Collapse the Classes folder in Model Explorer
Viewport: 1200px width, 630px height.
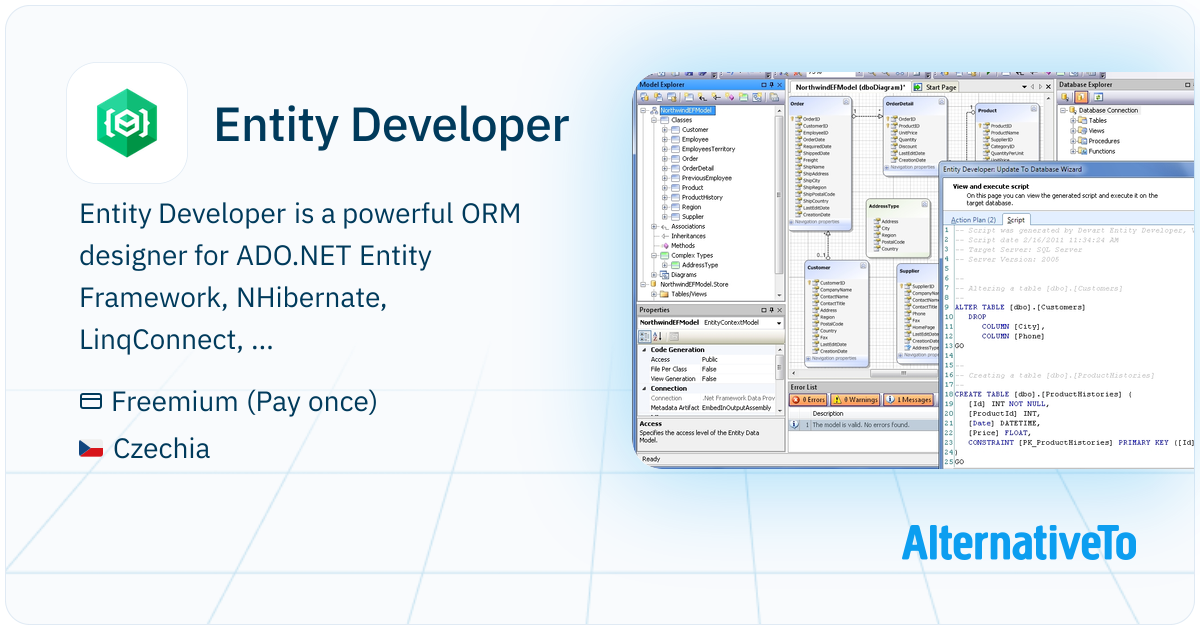(x=653, y=120)
